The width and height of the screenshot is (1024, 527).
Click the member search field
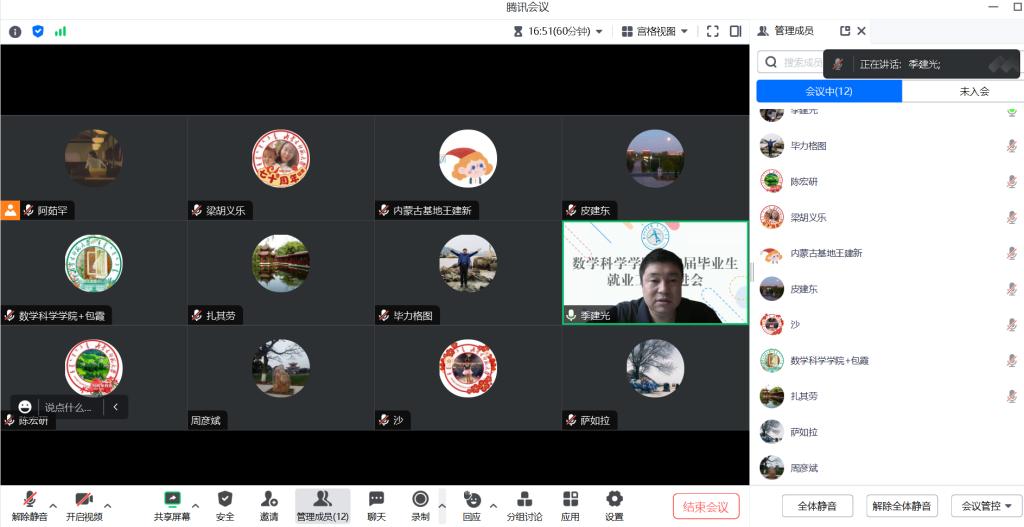coord(792,62)
